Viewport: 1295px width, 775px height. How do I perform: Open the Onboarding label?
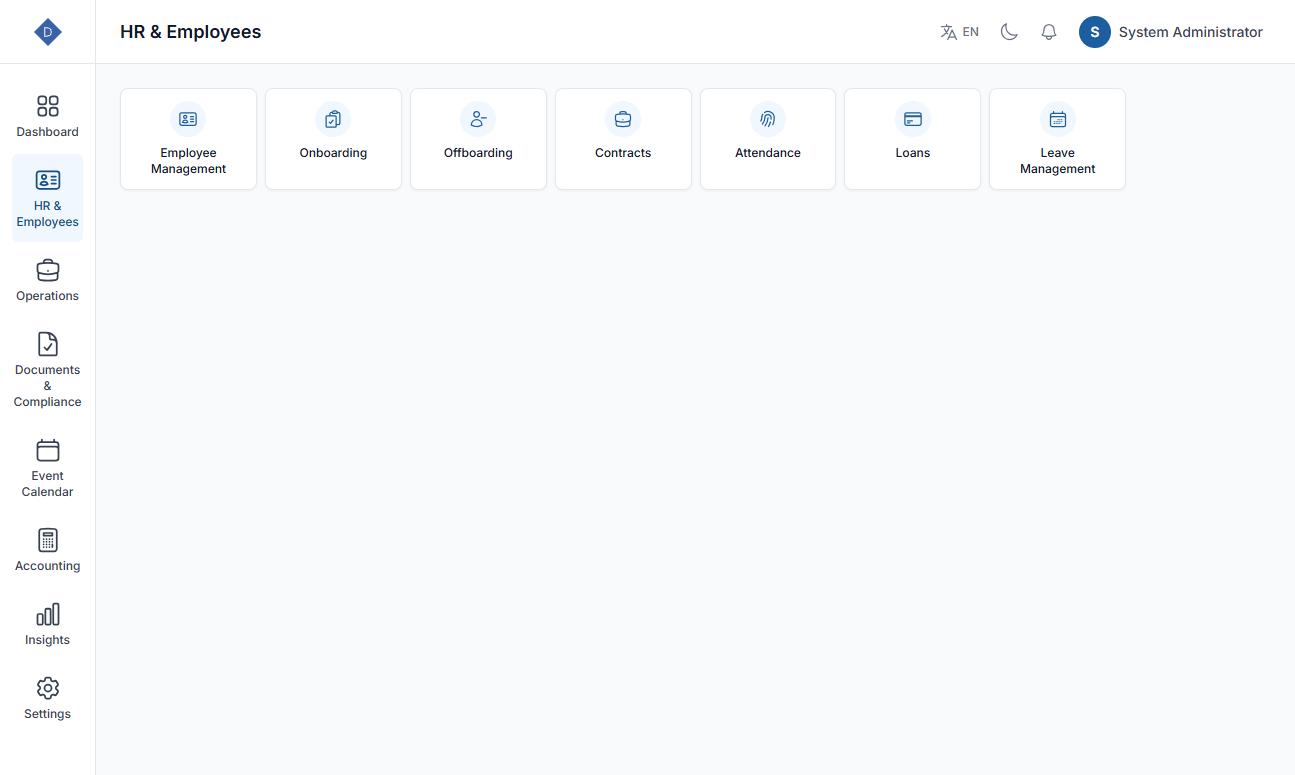click(333, 153)
